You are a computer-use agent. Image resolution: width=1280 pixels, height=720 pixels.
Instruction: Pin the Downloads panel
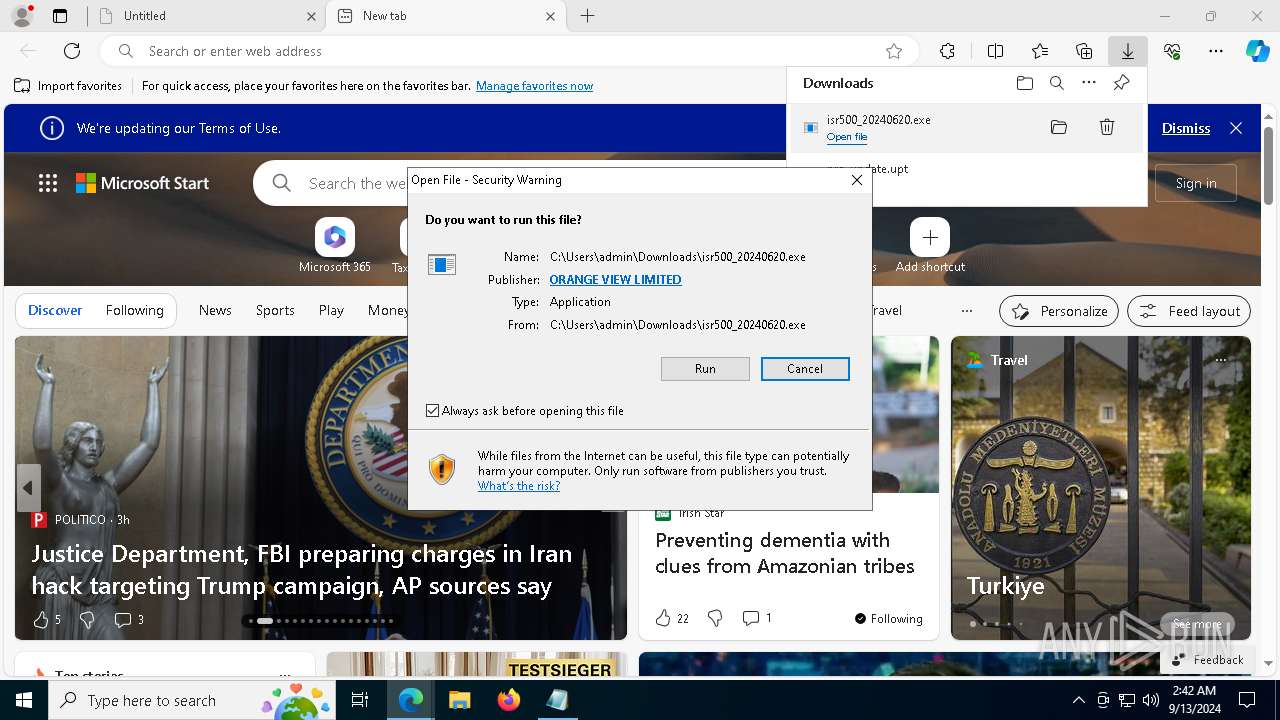pyautogui.click(x=1121, y=83)
